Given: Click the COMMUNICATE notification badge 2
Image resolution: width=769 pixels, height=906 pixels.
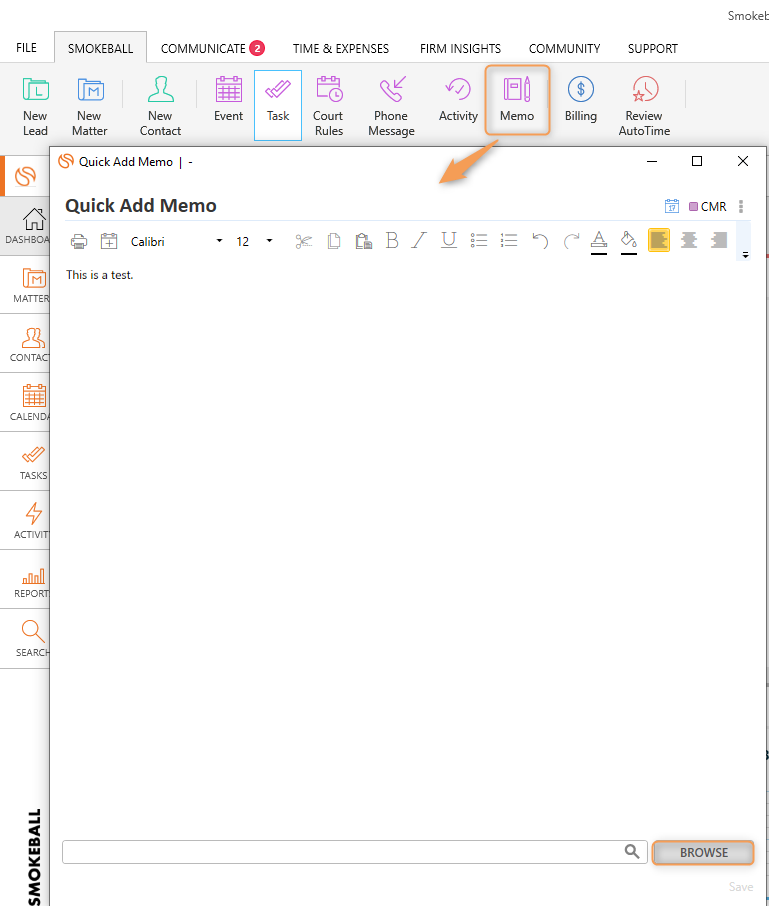Looking at the screenshot, I should (x=257, y=48).
